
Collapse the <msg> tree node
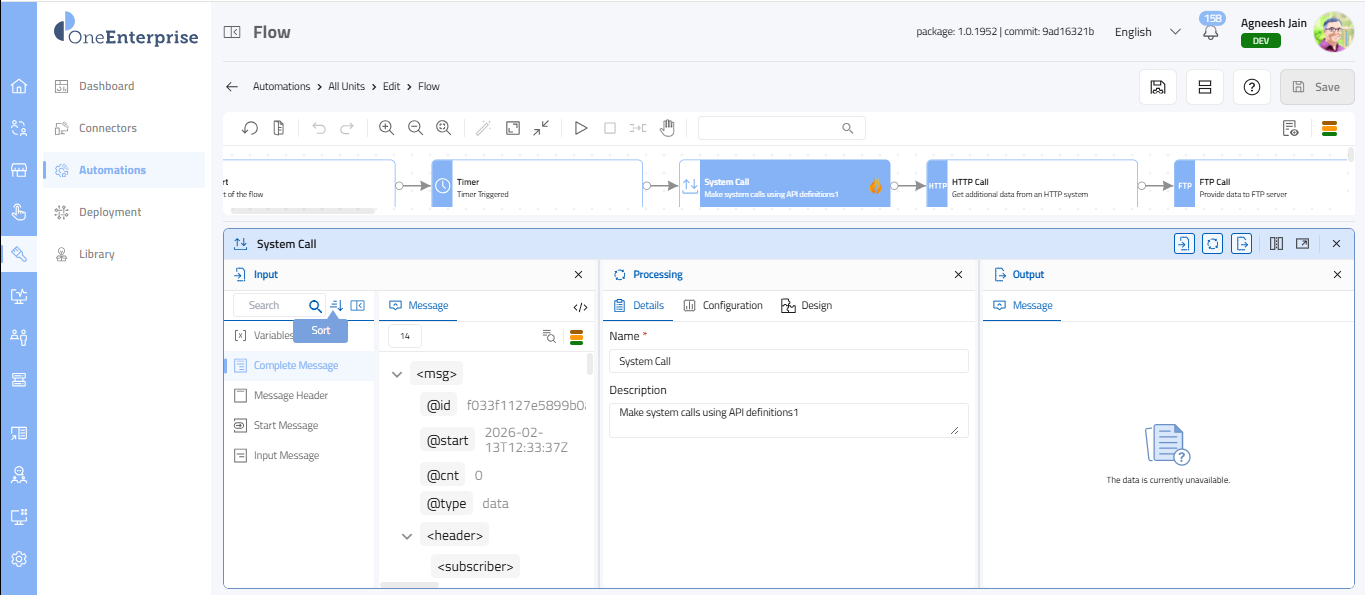tap(397, 375)
